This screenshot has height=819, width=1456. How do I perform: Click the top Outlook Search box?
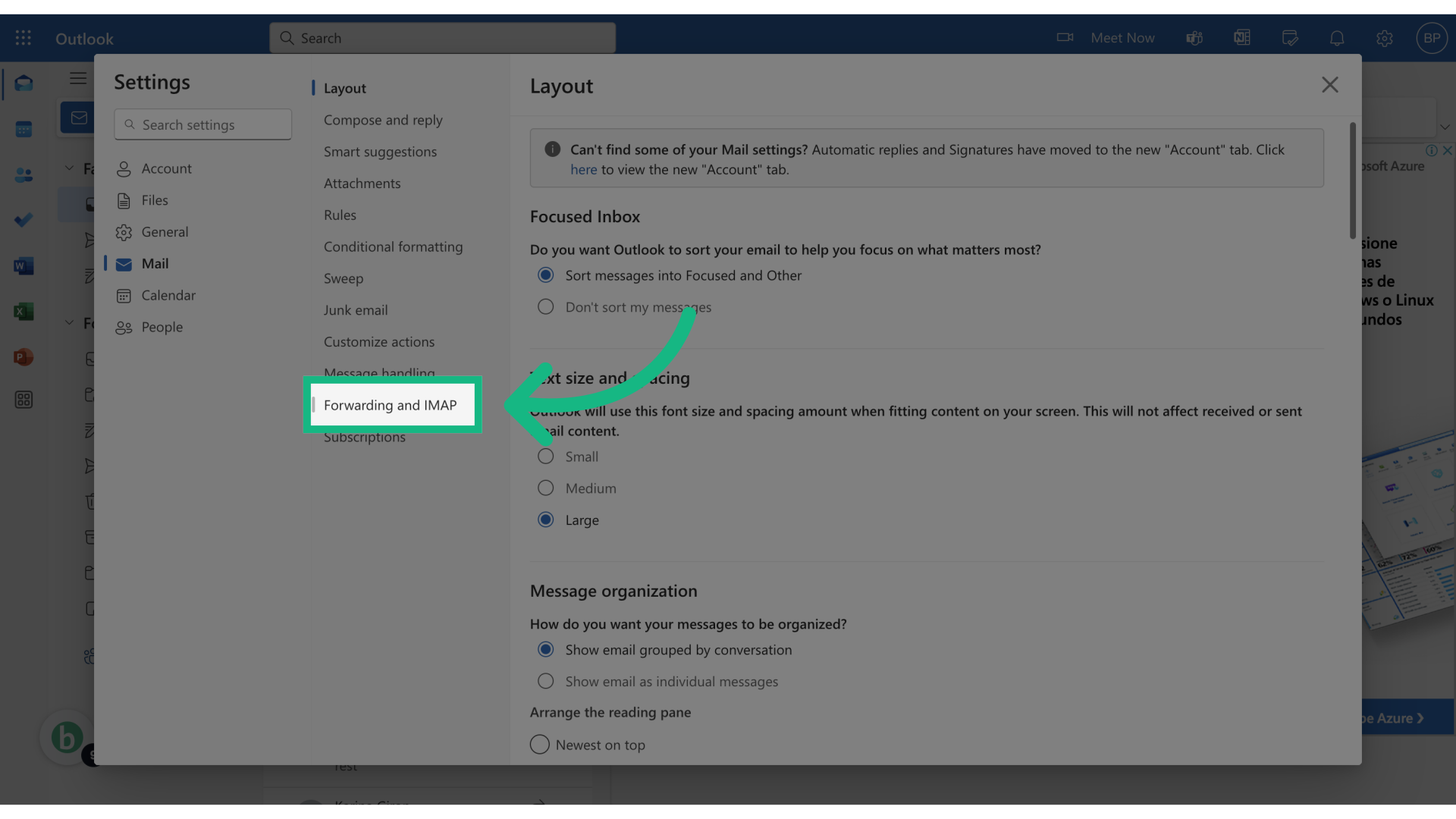[x=442, y=38]
